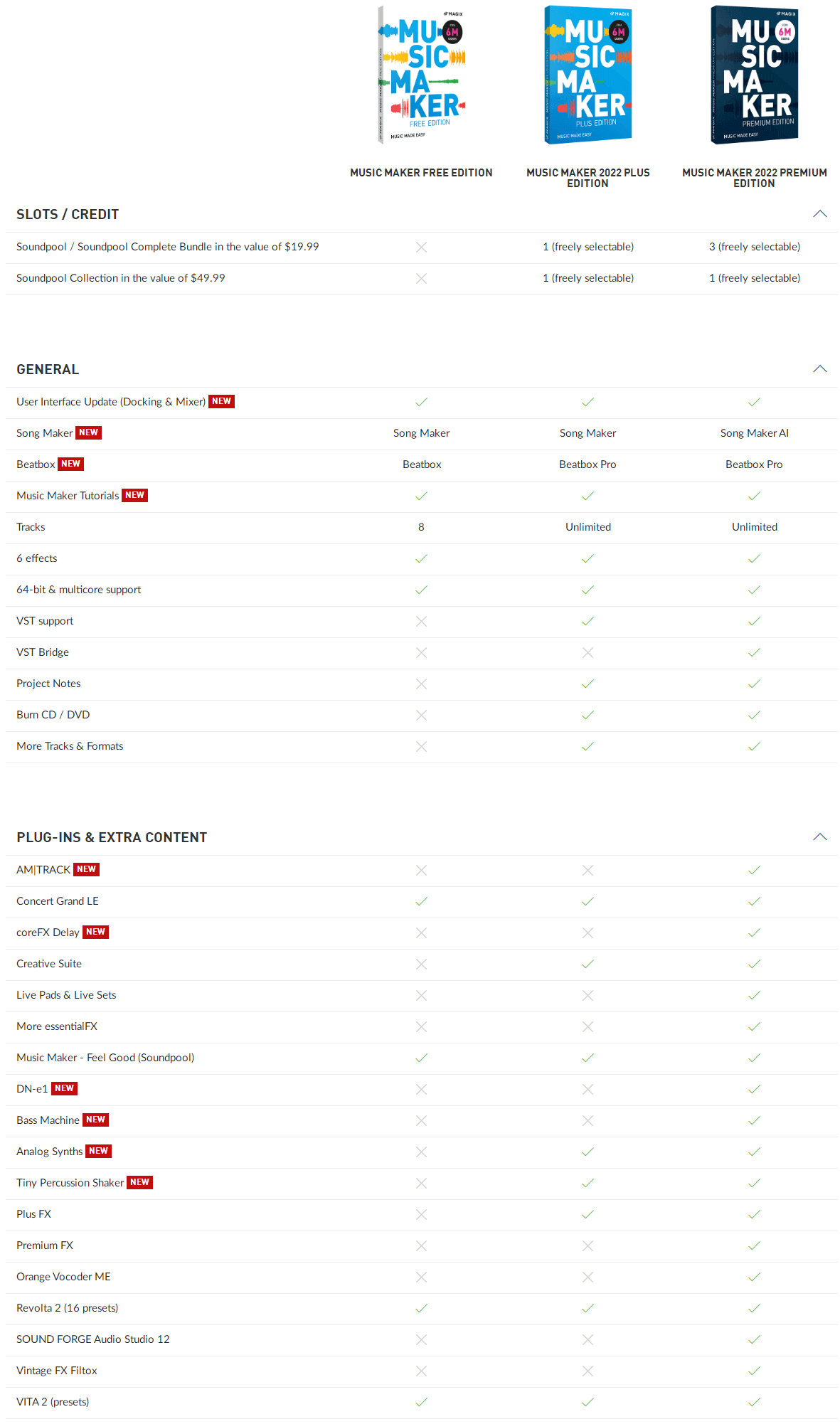The width and height of the screenshot is (840, 1424).
Task: Open the MUSIC MAKER 2022 PREMIUM EDITION title
Action: (x=754, y=178)
